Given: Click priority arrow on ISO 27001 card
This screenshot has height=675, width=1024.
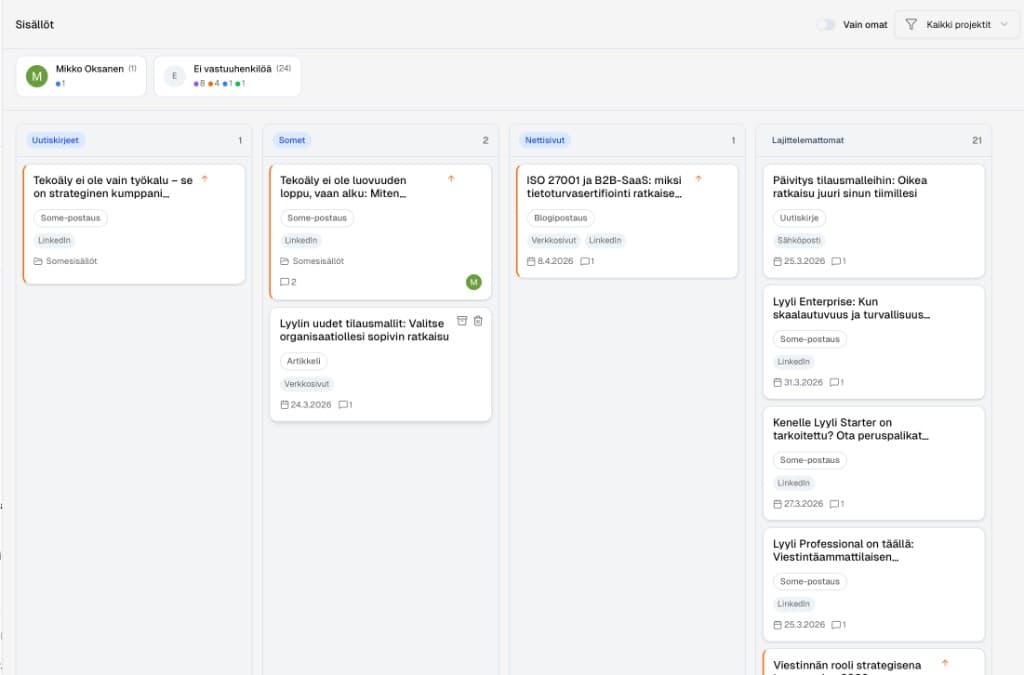Looking at the screenshot, I should click(698, 179).
